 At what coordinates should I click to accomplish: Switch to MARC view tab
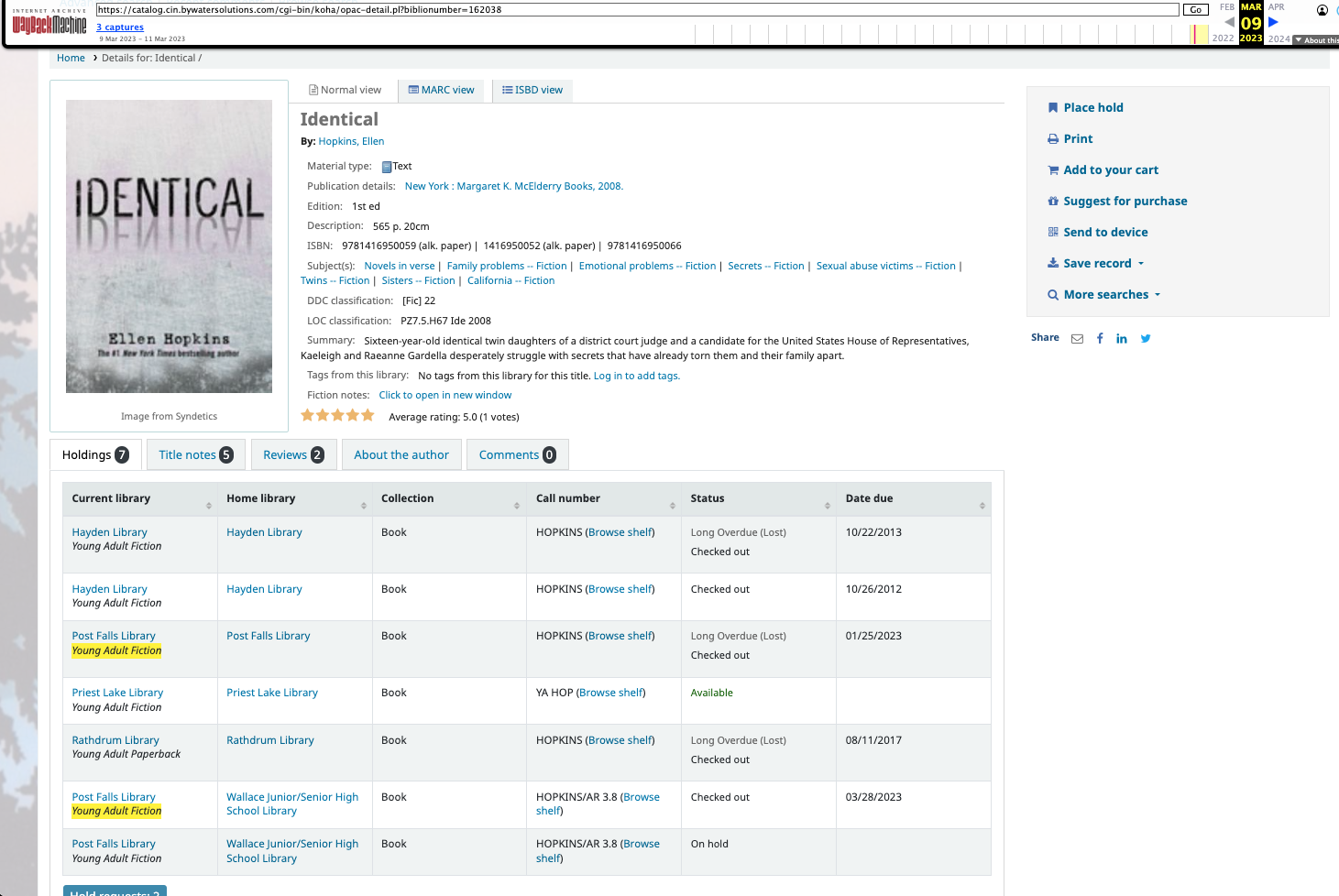point(441,90)
